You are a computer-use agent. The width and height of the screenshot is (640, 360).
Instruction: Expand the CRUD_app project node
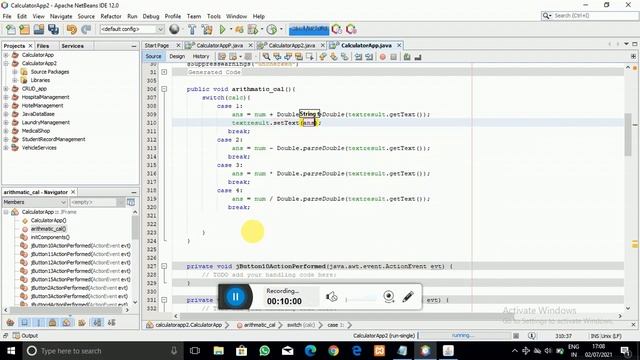pyautogui.click(x=6, y=89)
